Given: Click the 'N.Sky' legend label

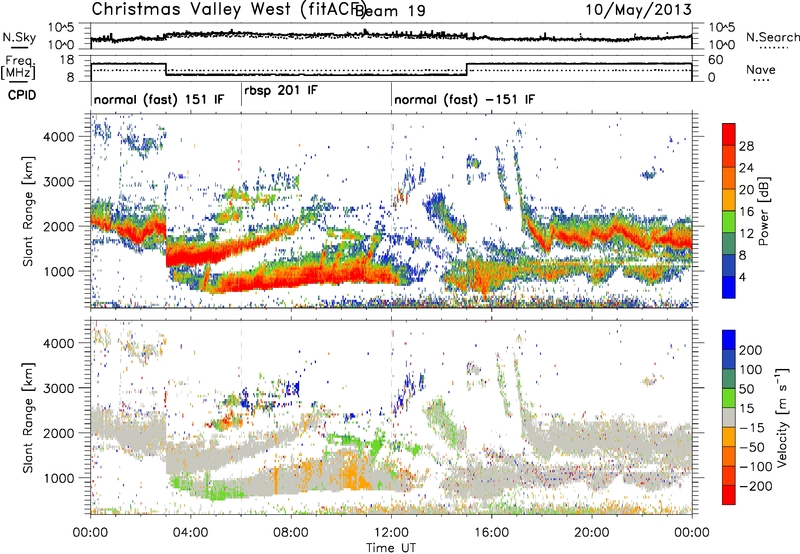Looking at the screenshot, I should click(x=19, y=37).
